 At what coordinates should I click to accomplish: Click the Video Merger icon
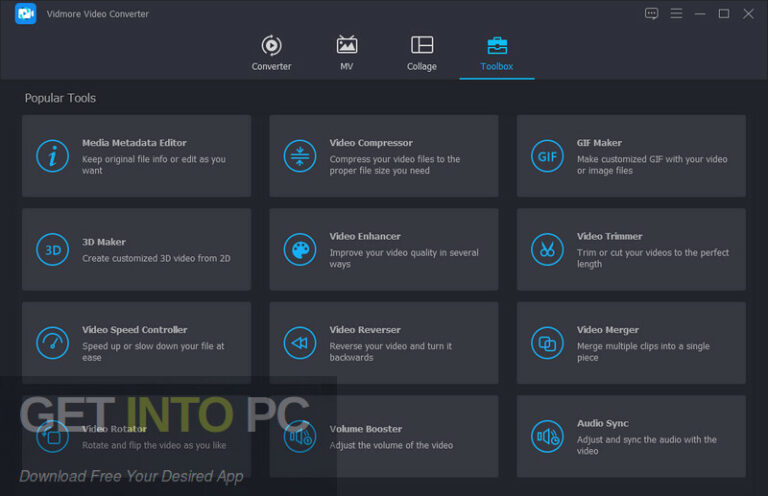pos(547,343)
